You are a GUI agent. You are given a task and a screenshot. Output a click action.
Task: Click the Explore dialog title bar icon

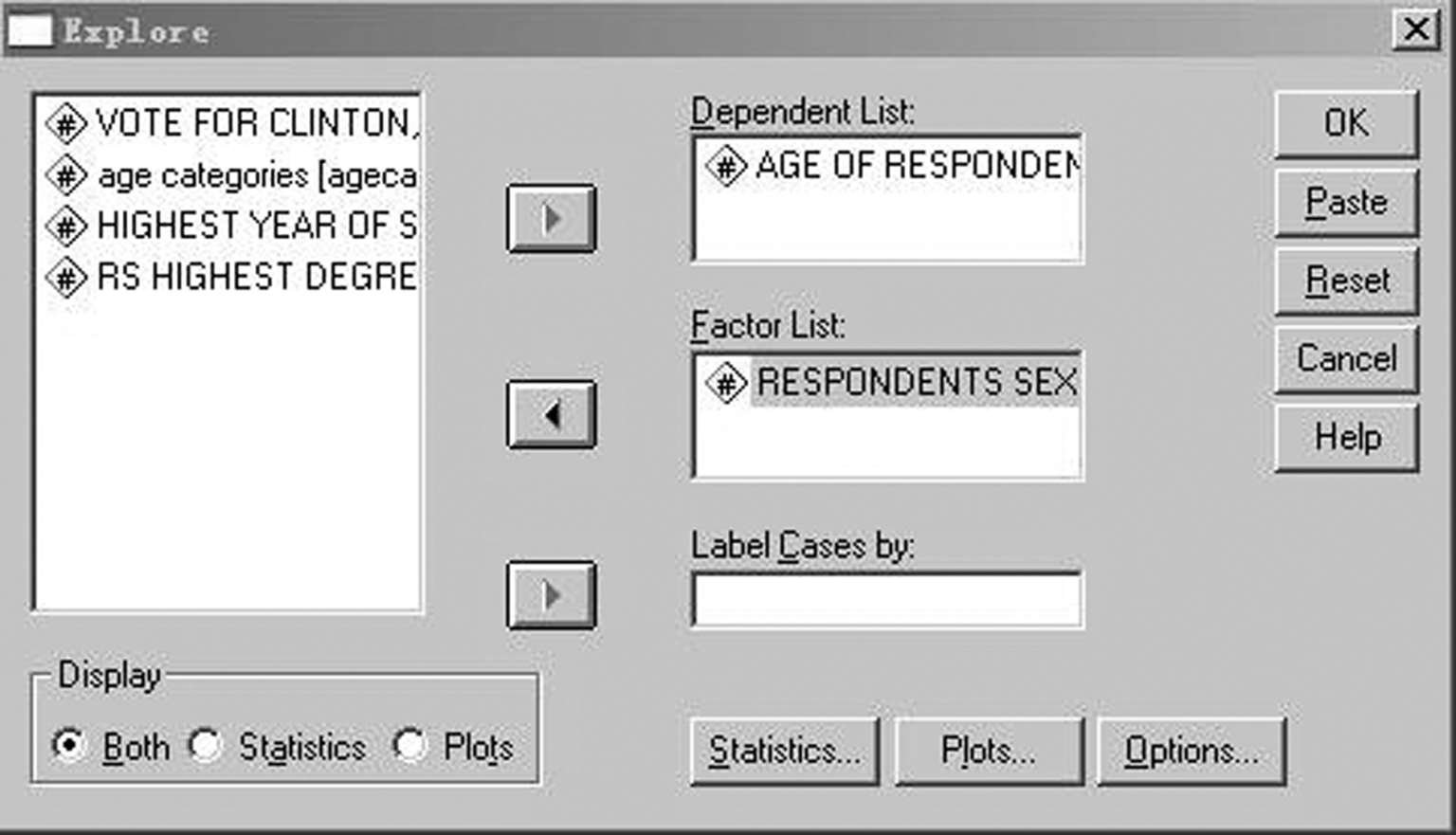point(29,30)
